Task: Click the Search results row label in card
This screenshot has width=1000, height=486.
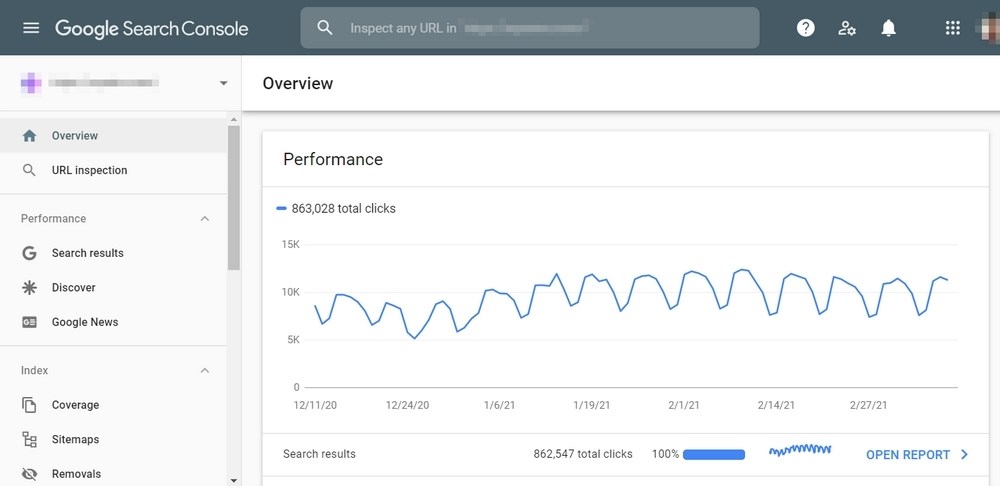Action: (x=320, y=454)
